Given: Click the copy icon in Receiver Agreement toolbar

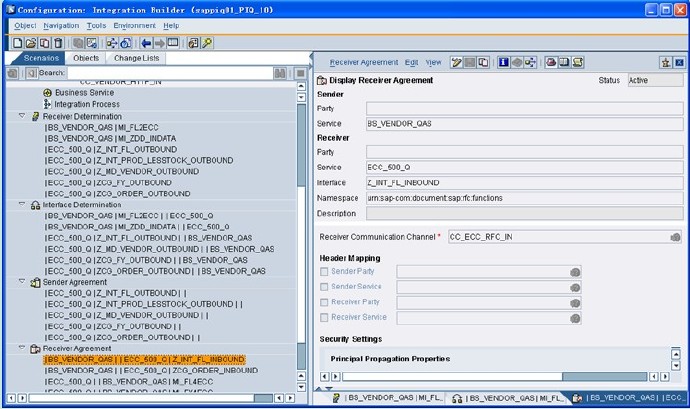Looking at the screenshot, I should click(483, 63).
